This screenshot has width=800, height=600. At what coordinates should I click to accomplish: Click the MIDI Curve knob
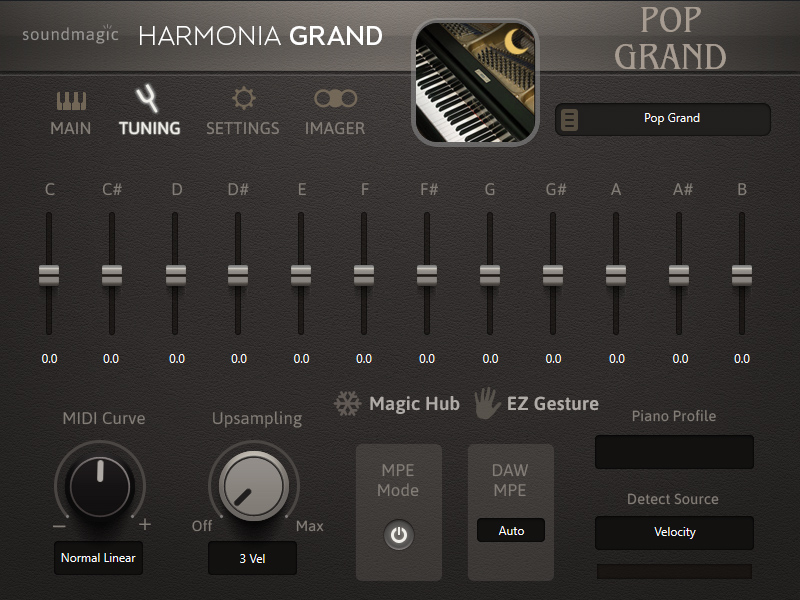(x=100, y=486)
